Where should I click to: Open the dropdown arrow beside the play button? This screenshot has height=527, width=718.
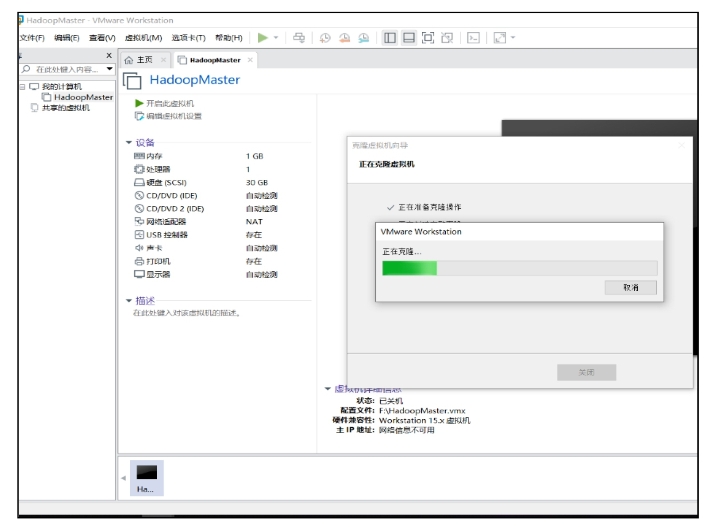tap(276, 38)
